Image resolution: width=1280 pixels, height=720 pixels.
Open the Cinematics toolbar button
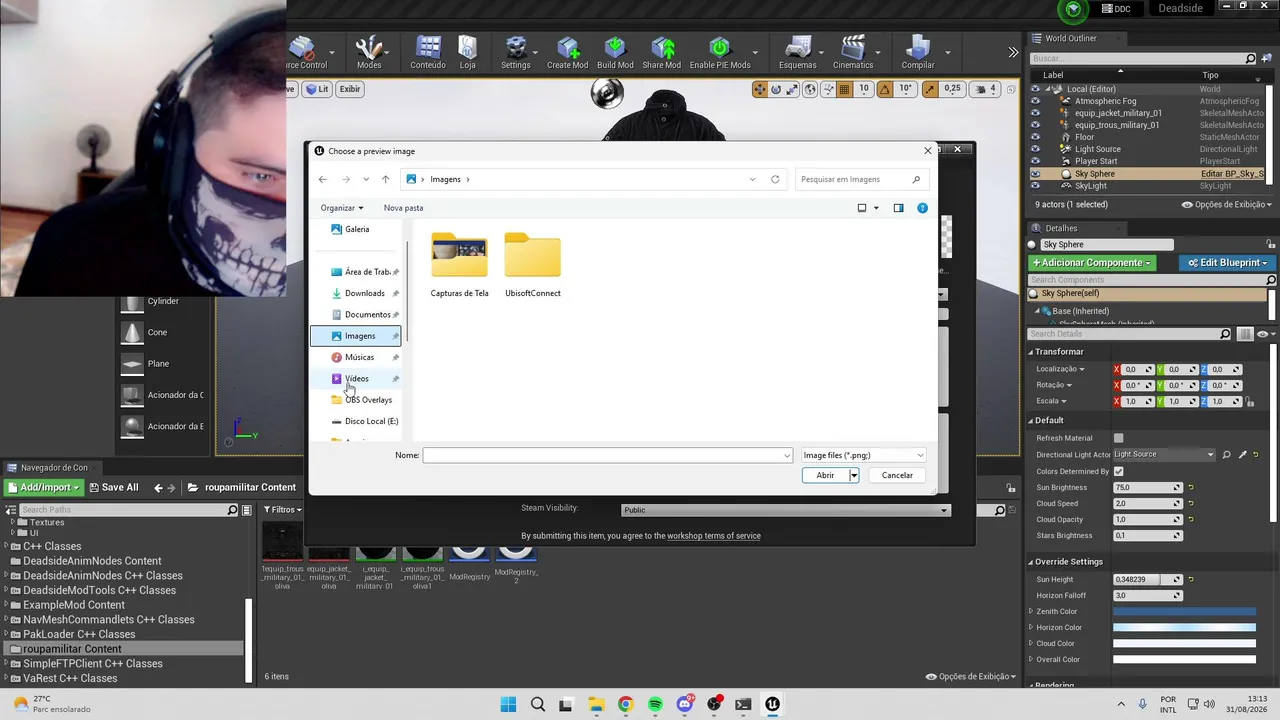tap(853, 53)
